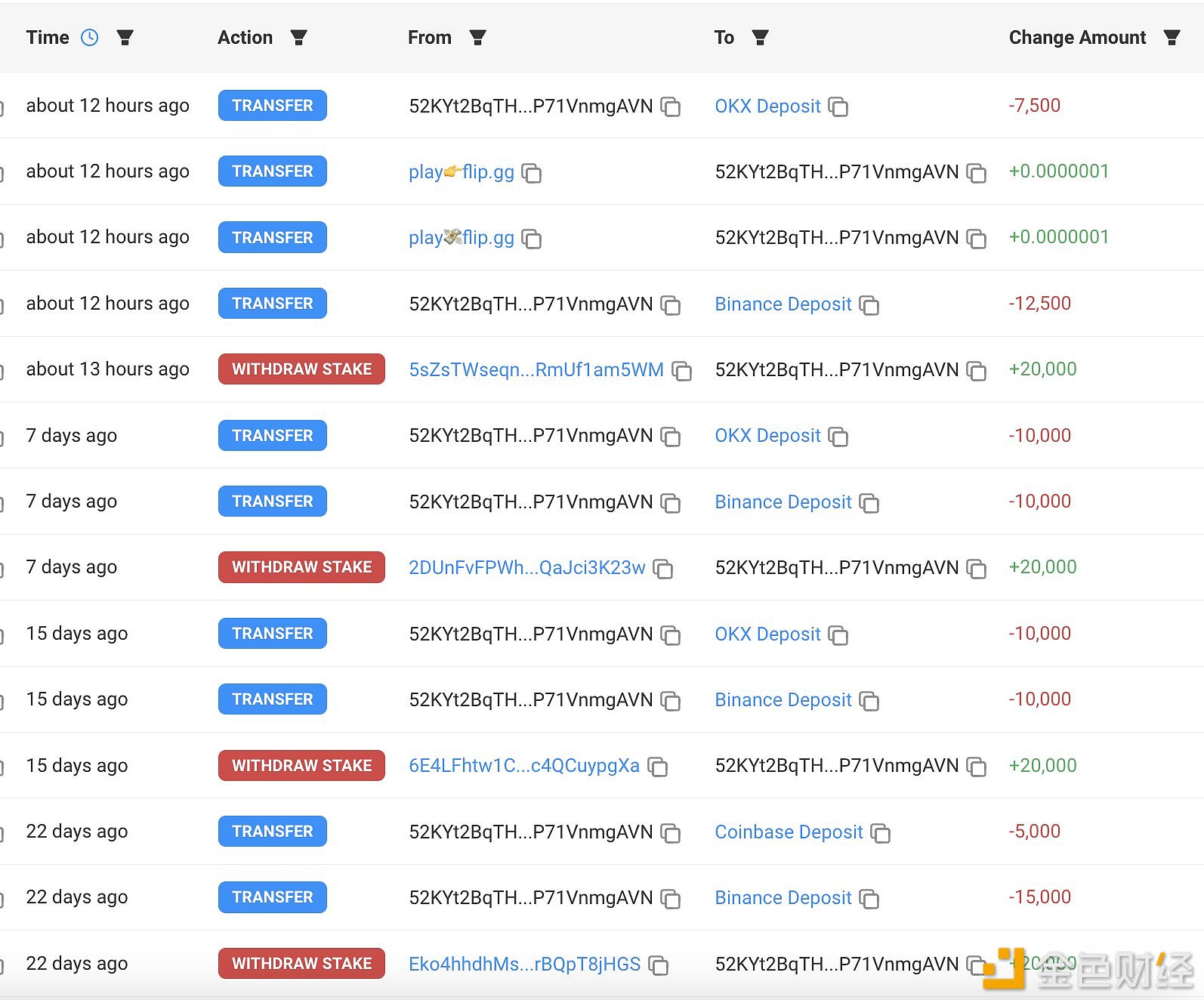Open Binance Deposit link in -15,000 row

coord(783,898)
